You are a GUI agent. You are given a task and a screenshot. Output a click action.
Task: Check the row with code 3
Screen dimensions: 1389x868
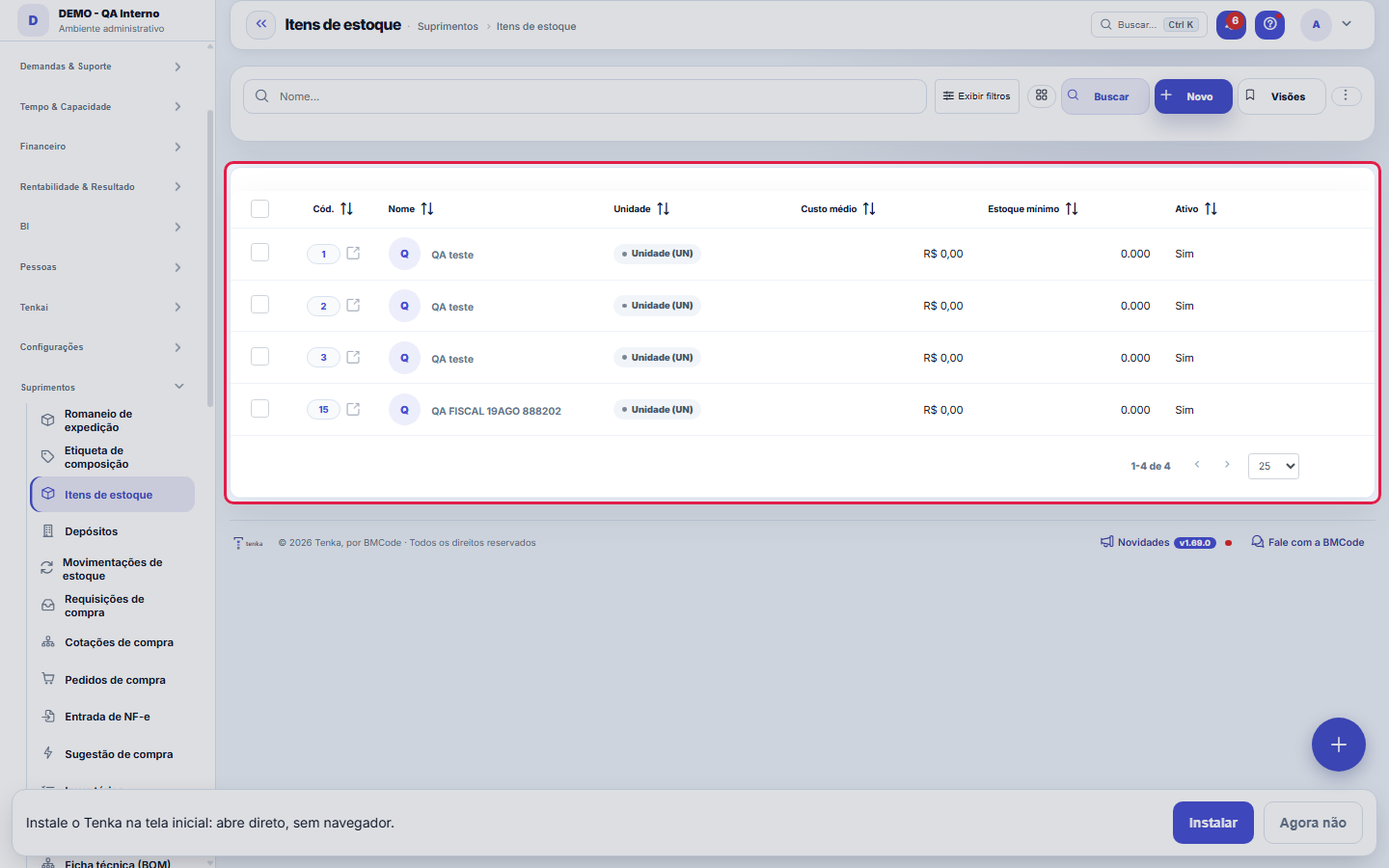pyautogui.click(x=259, y=357)
